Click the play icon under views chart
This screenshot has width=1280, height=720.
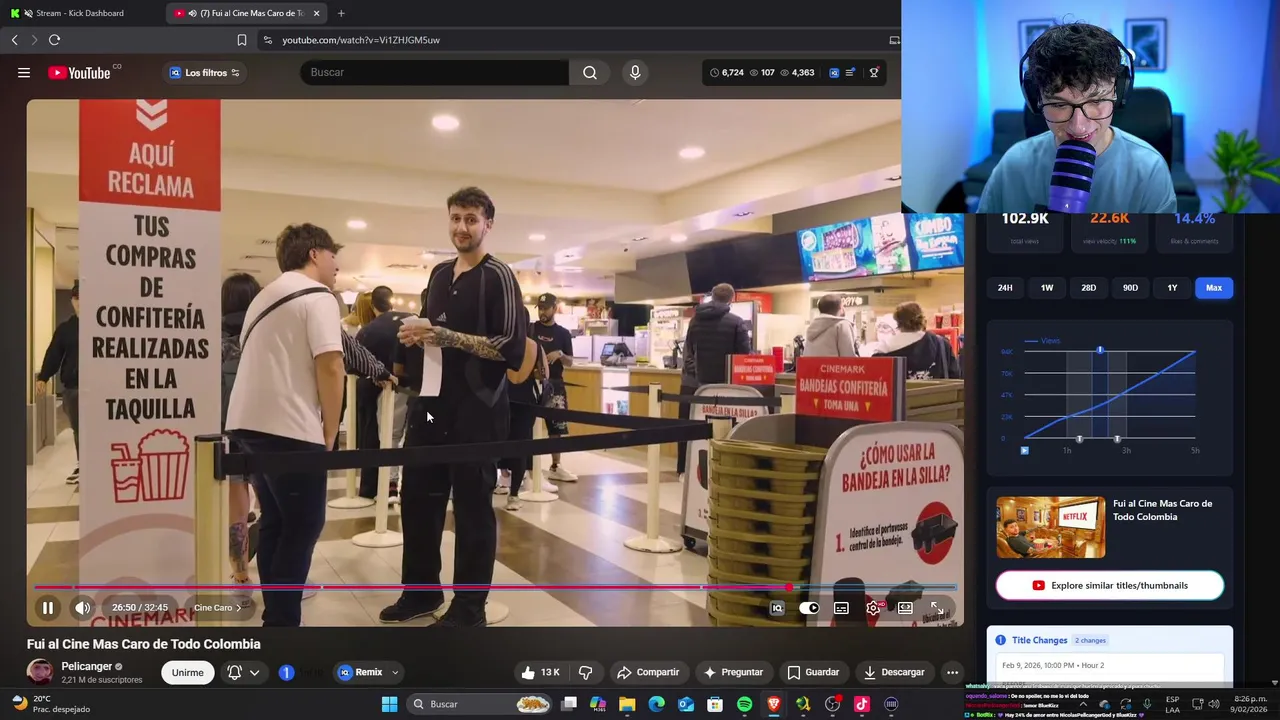[x=1025, y=450]
